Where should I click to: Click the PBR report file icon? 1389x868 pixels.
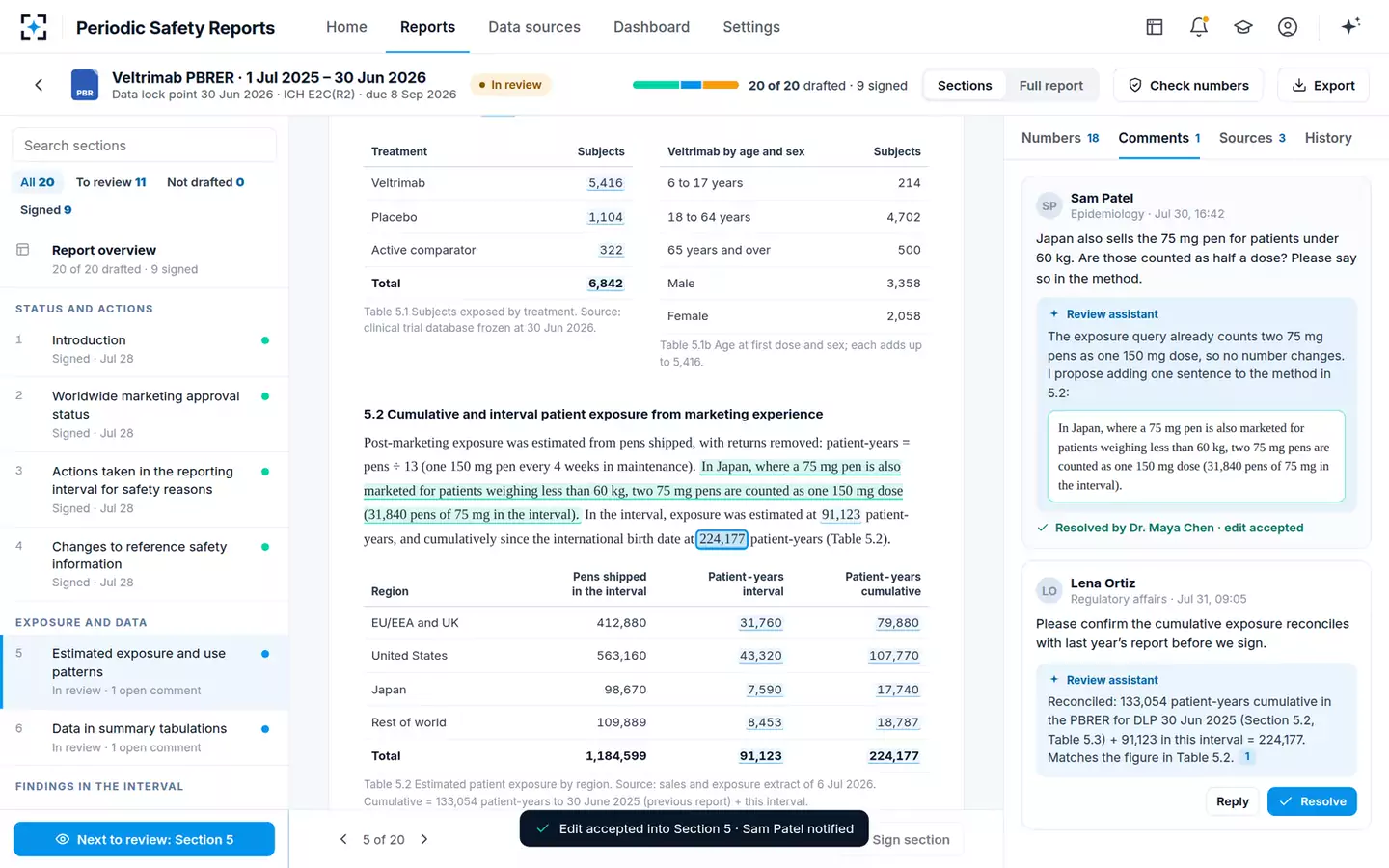[85, 85]
